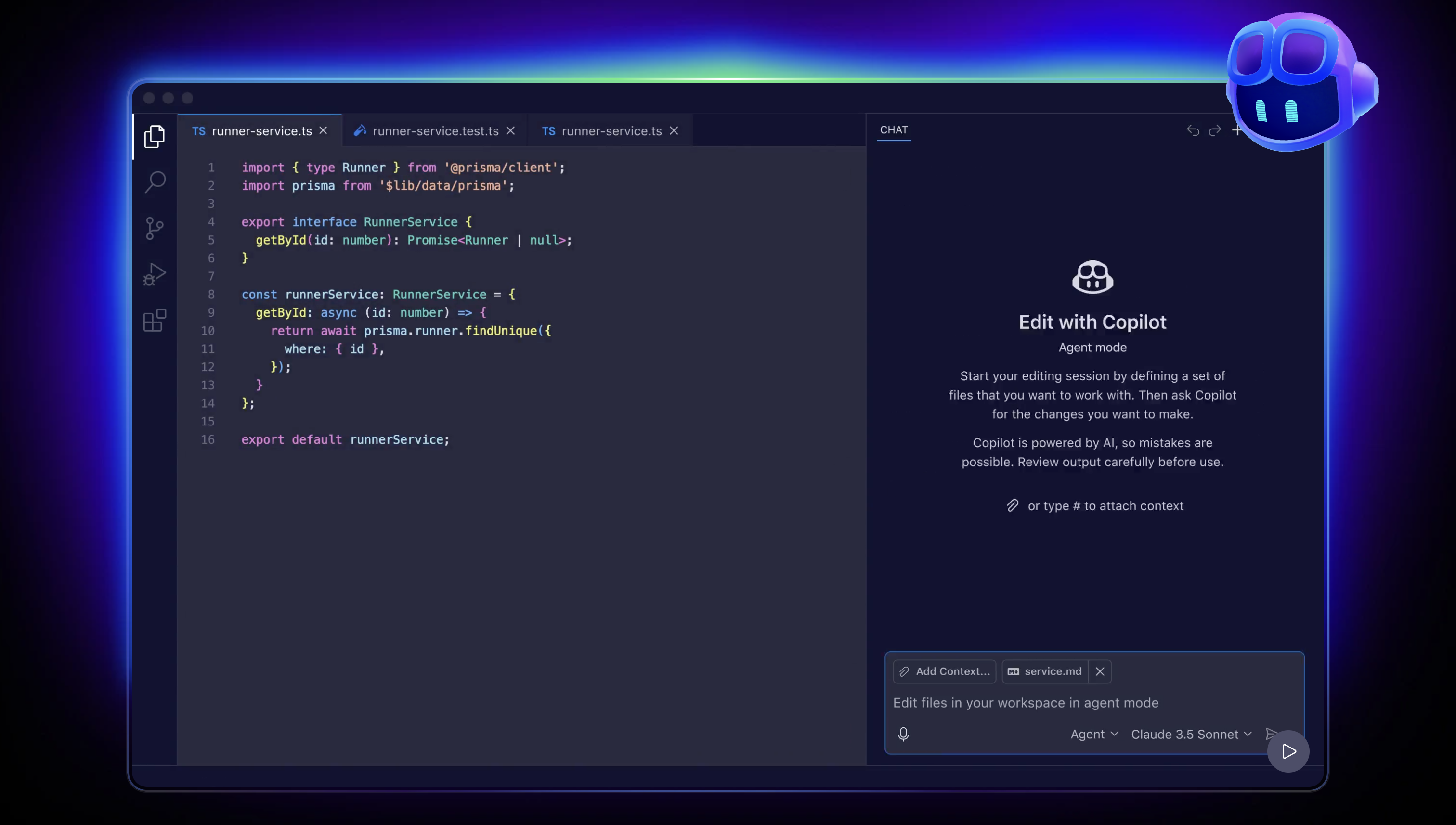Viewport: 1456px width, 825px height.
Task: Open the Extensions blocks icon
Action: (154, 321)
